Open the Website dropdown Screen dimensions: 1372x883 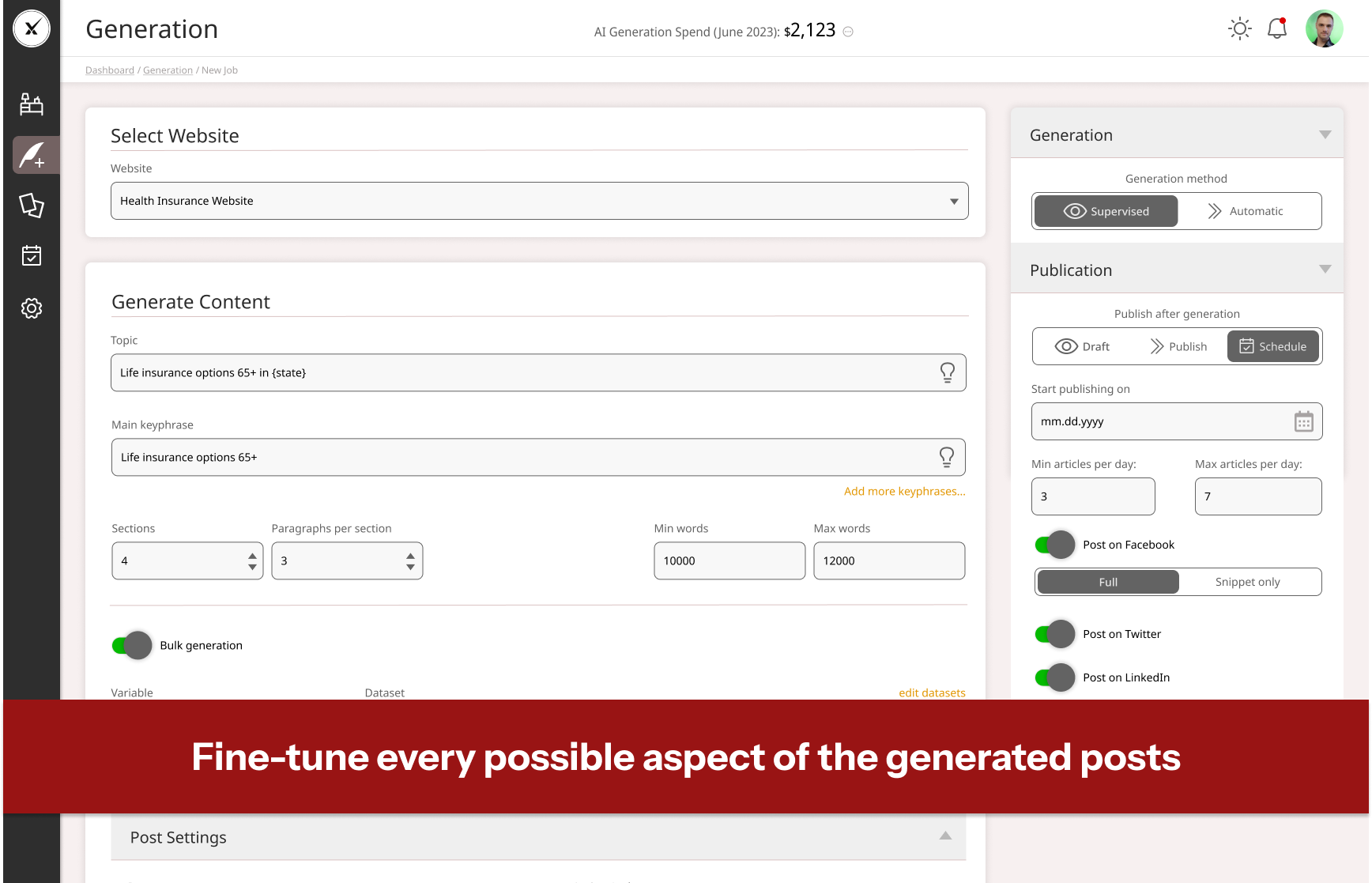539,201
